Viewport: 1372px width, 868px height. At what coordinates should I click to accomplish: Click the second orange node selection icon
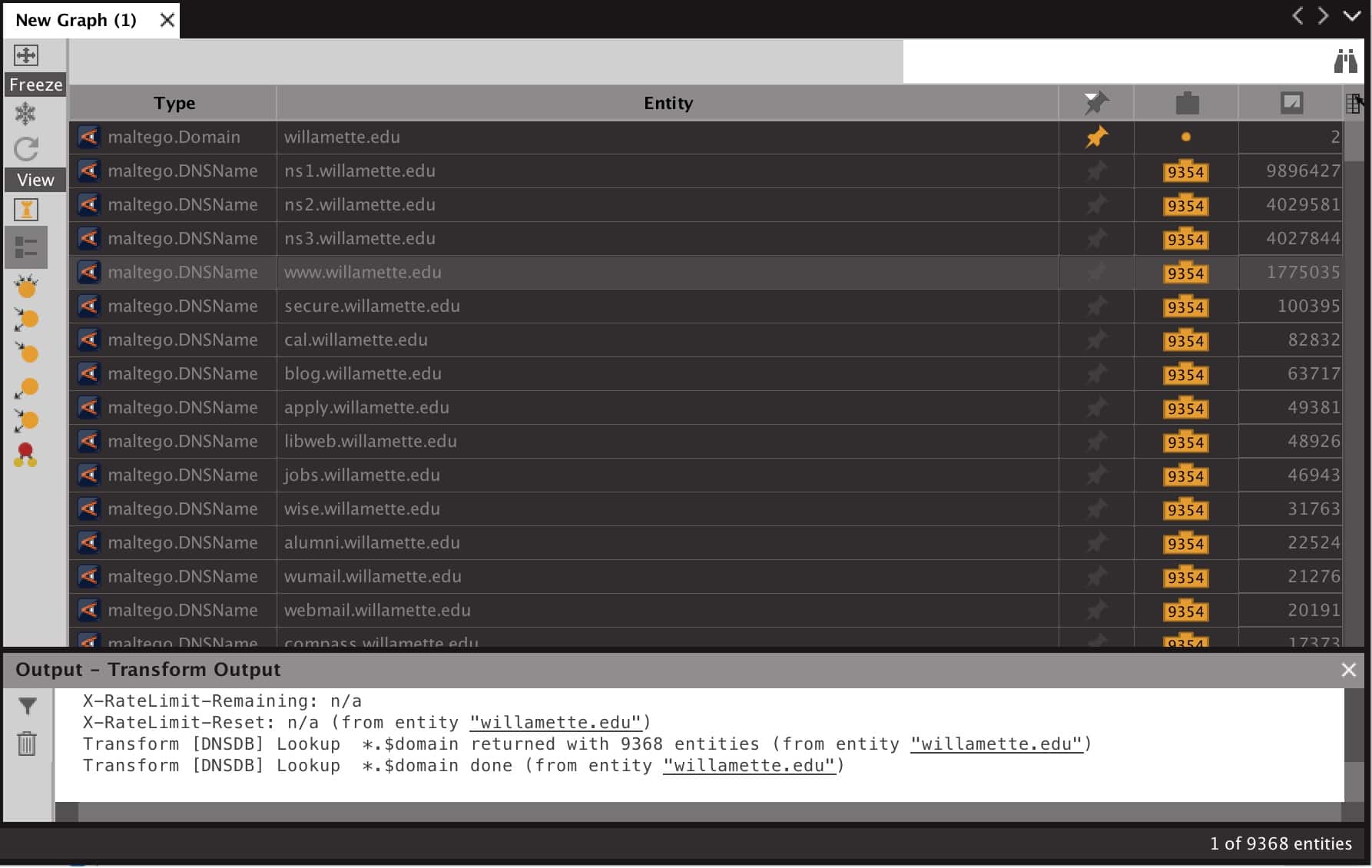(26, 320)
